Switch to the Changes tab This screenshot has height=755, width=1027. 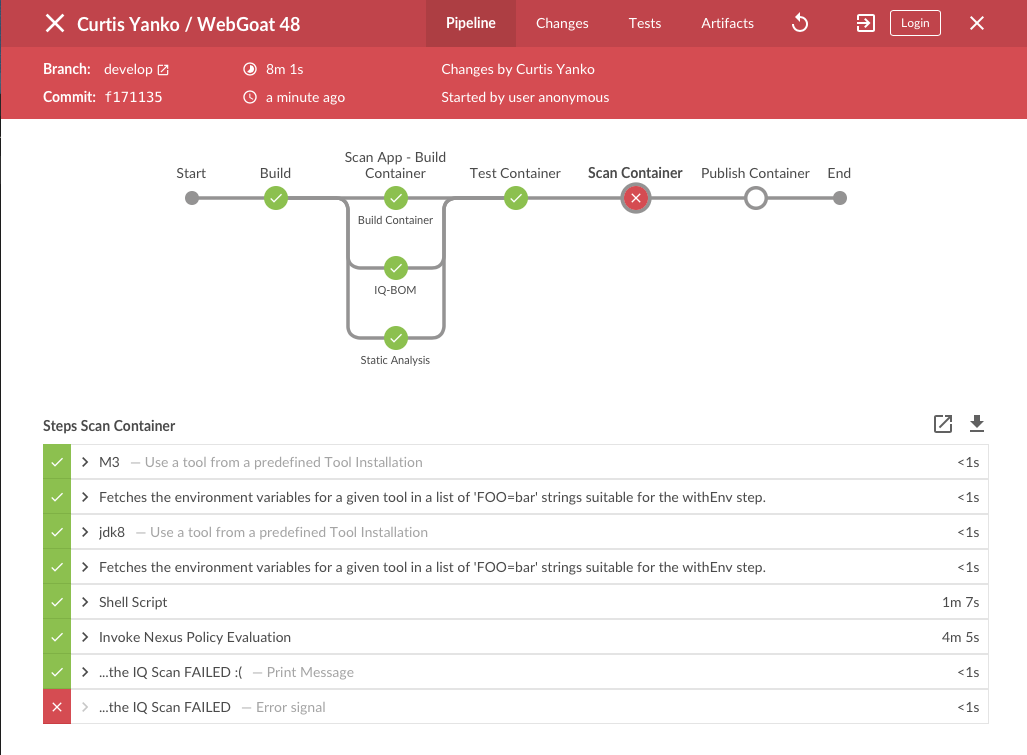[x=562, y=24]
